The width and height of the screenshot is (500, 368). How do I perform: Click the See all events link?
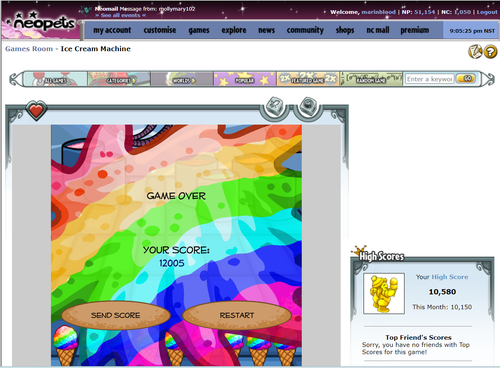pos(120,15)
